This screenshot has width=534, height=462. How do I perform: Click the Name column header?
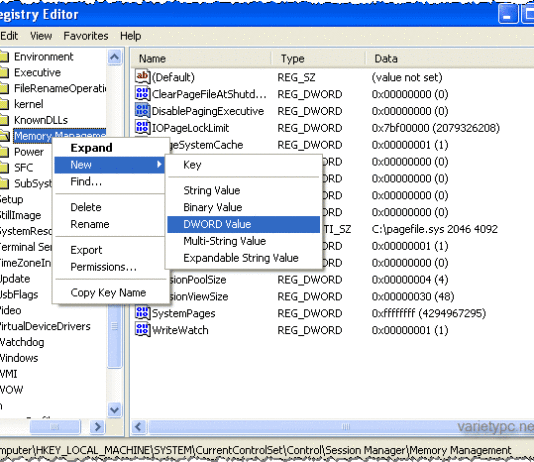tap(201, 59)
